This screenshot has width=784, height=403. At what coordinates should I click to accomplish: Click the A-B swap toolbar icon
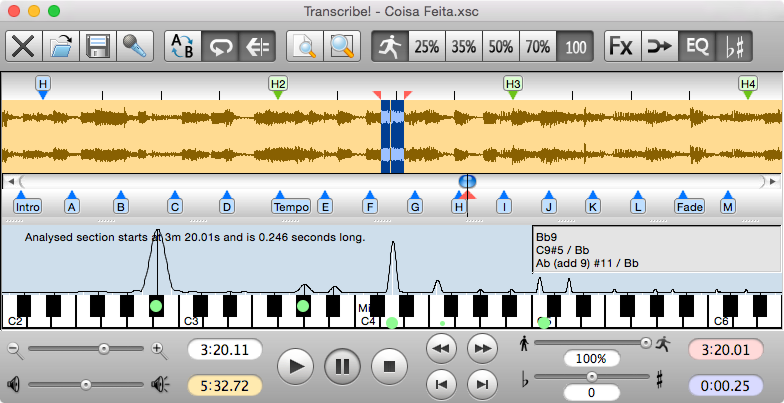tap(183, 46)
